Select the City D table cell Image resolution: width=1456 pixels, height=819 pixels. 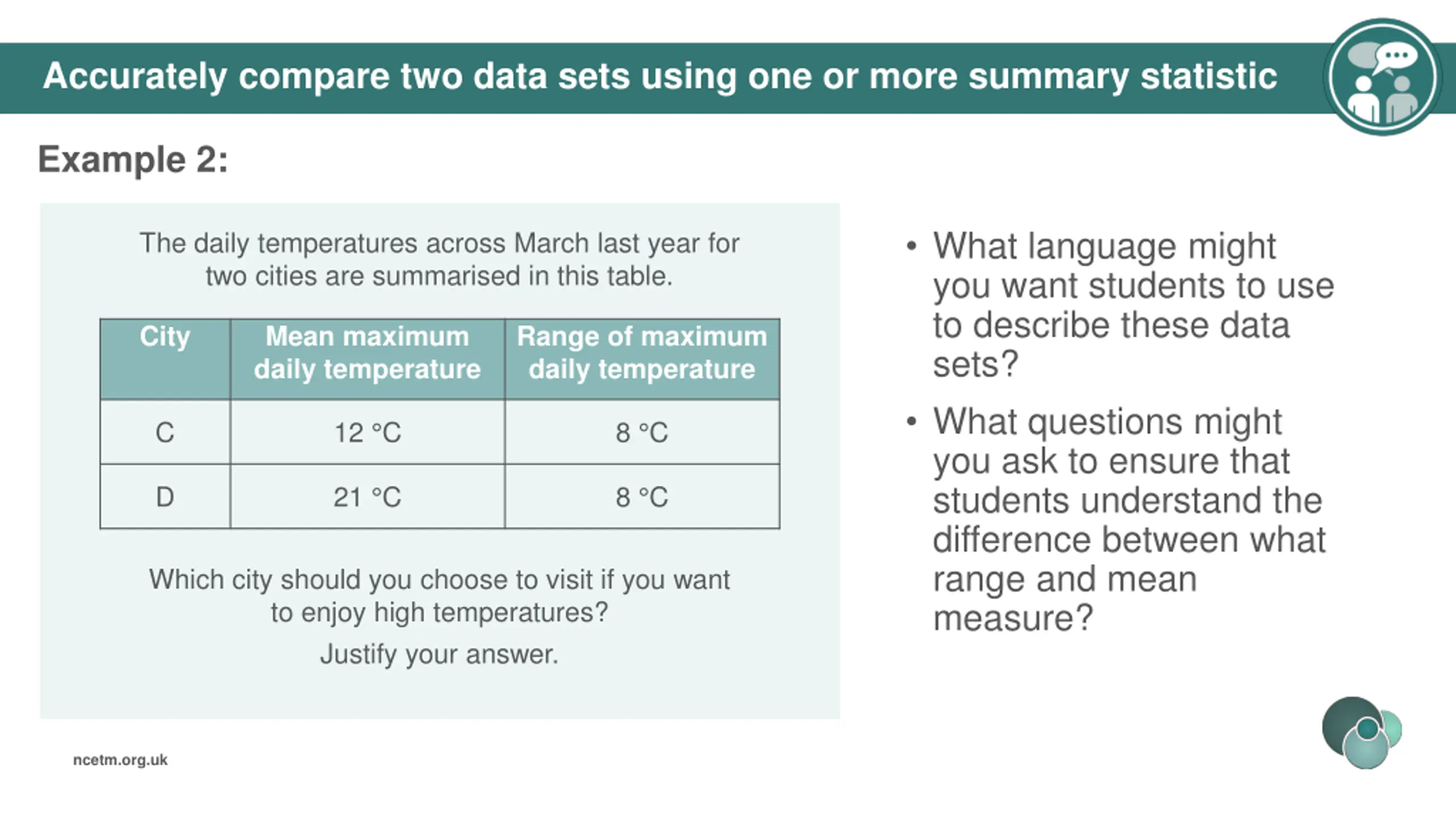(x=165, y=497)
